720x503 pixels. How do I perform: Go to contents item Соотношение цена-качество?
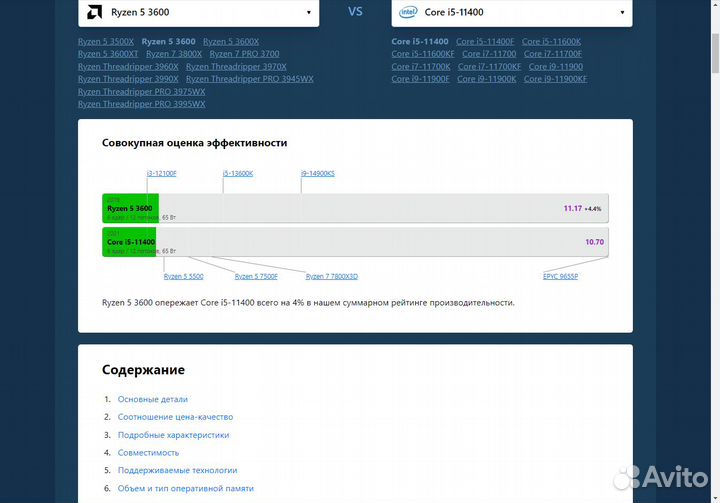175,417
